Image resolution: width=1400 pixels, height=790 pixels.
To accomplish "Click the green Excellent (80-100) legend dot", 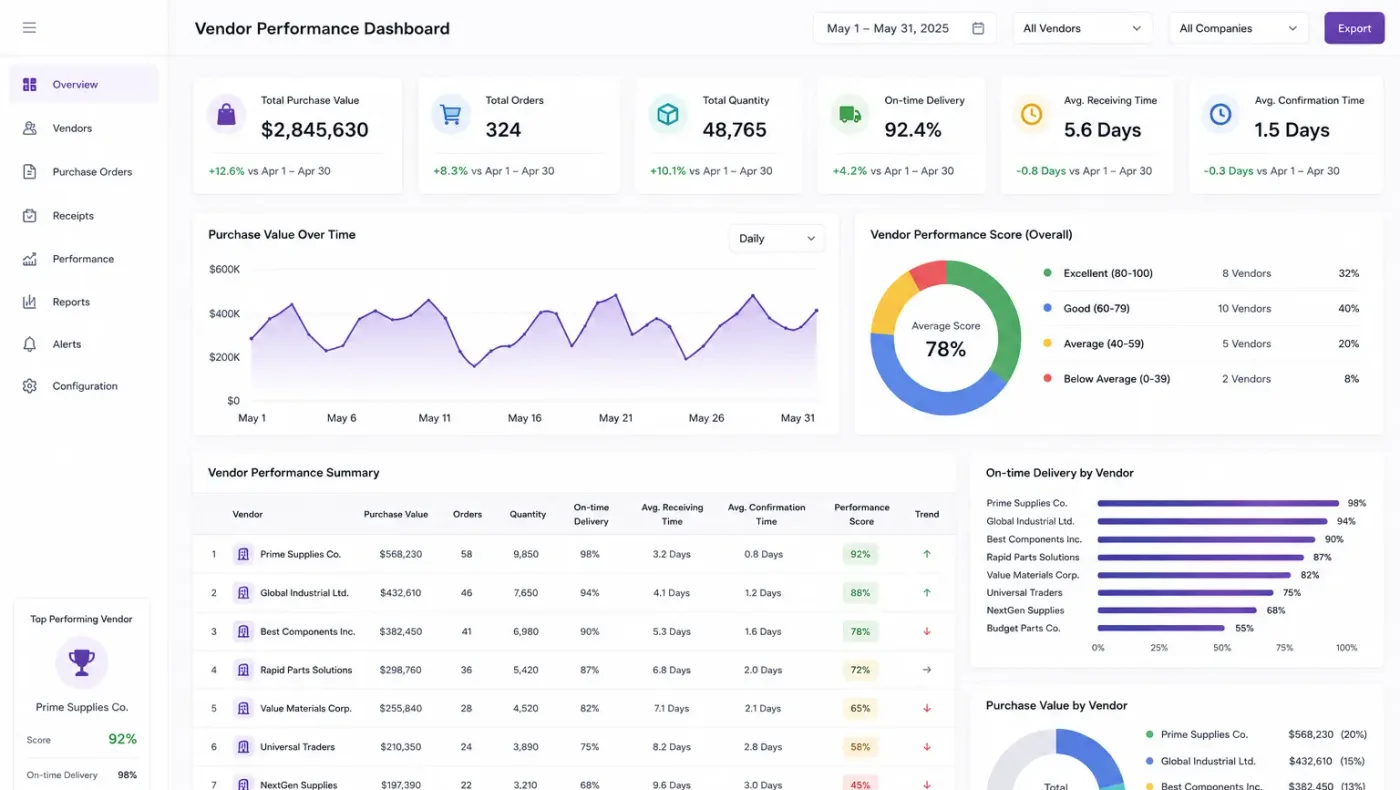I will [x=1047, y=273].
